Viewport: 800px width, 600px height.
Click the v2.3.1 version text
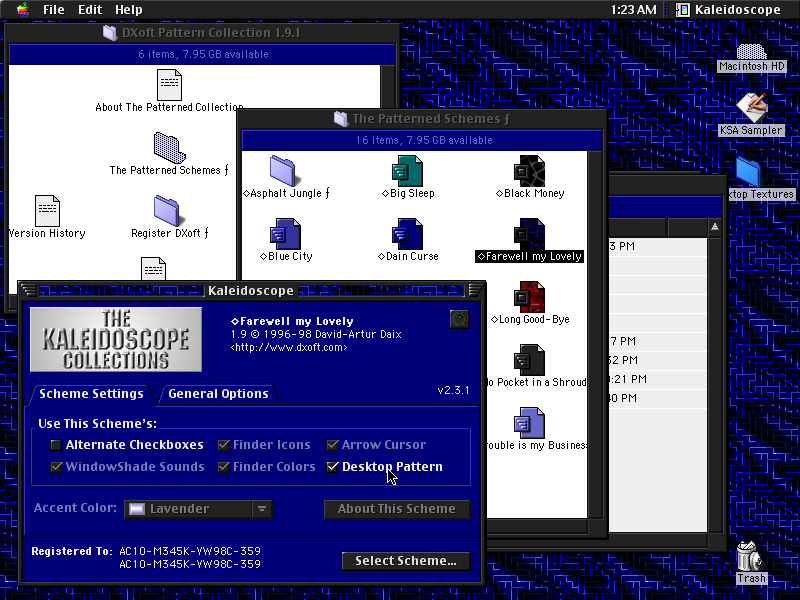(x=454, y=390)
